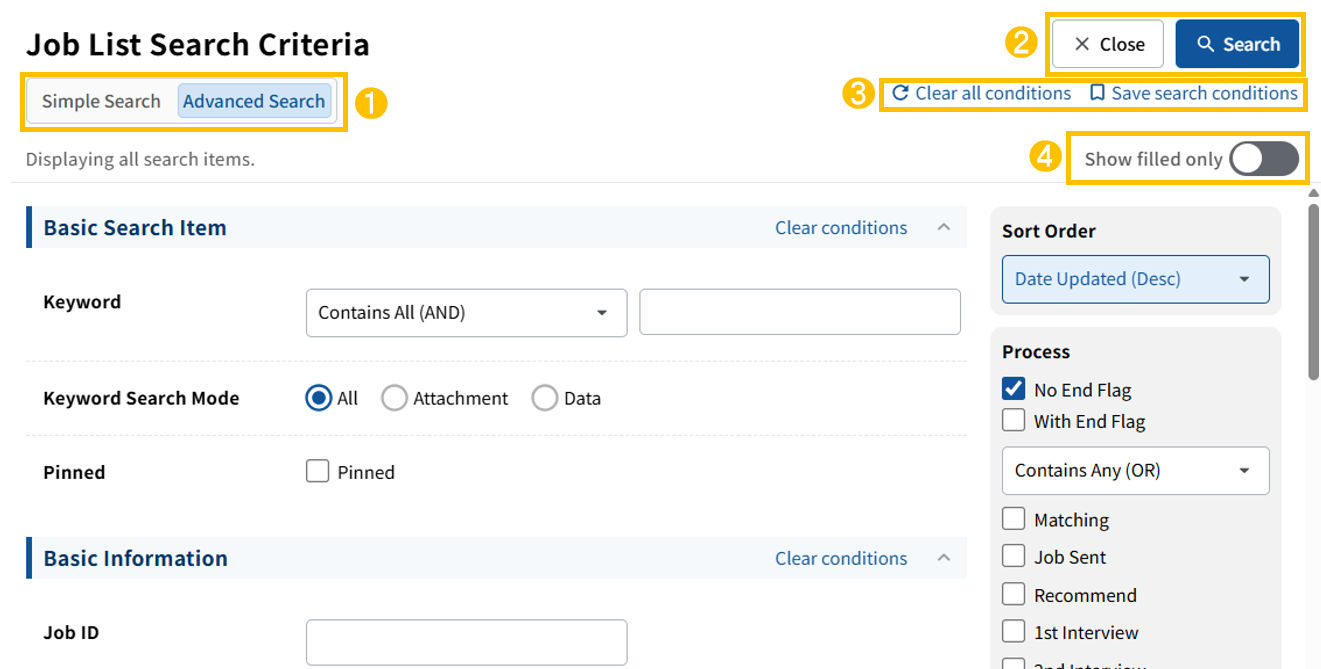Open the Keyword Contains All (AND) dropdown
1321x669 pixels.
[466, 313]
